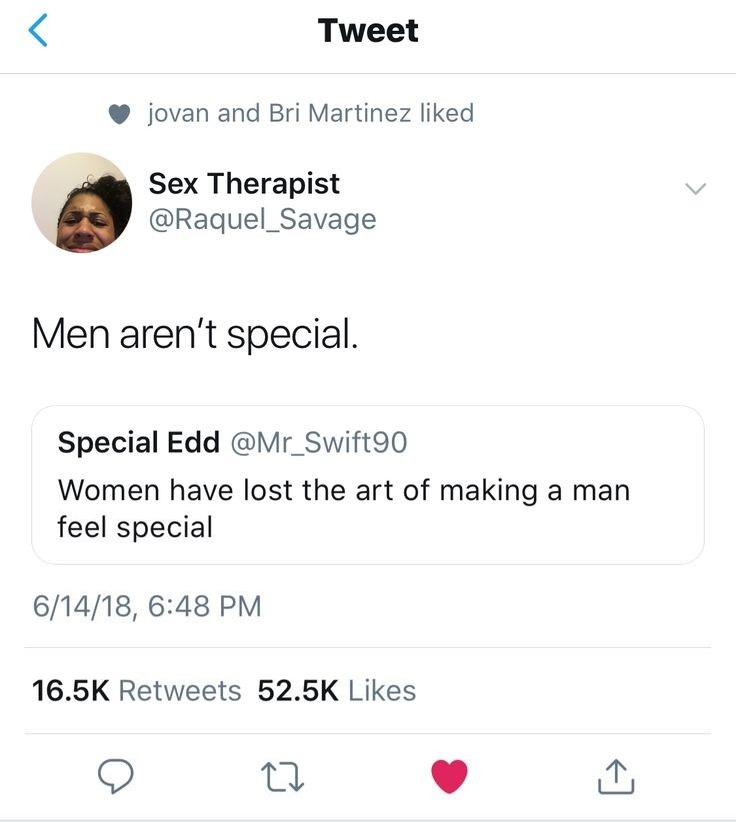Unlike the tweet with red heart

click(x=449, y=776)
